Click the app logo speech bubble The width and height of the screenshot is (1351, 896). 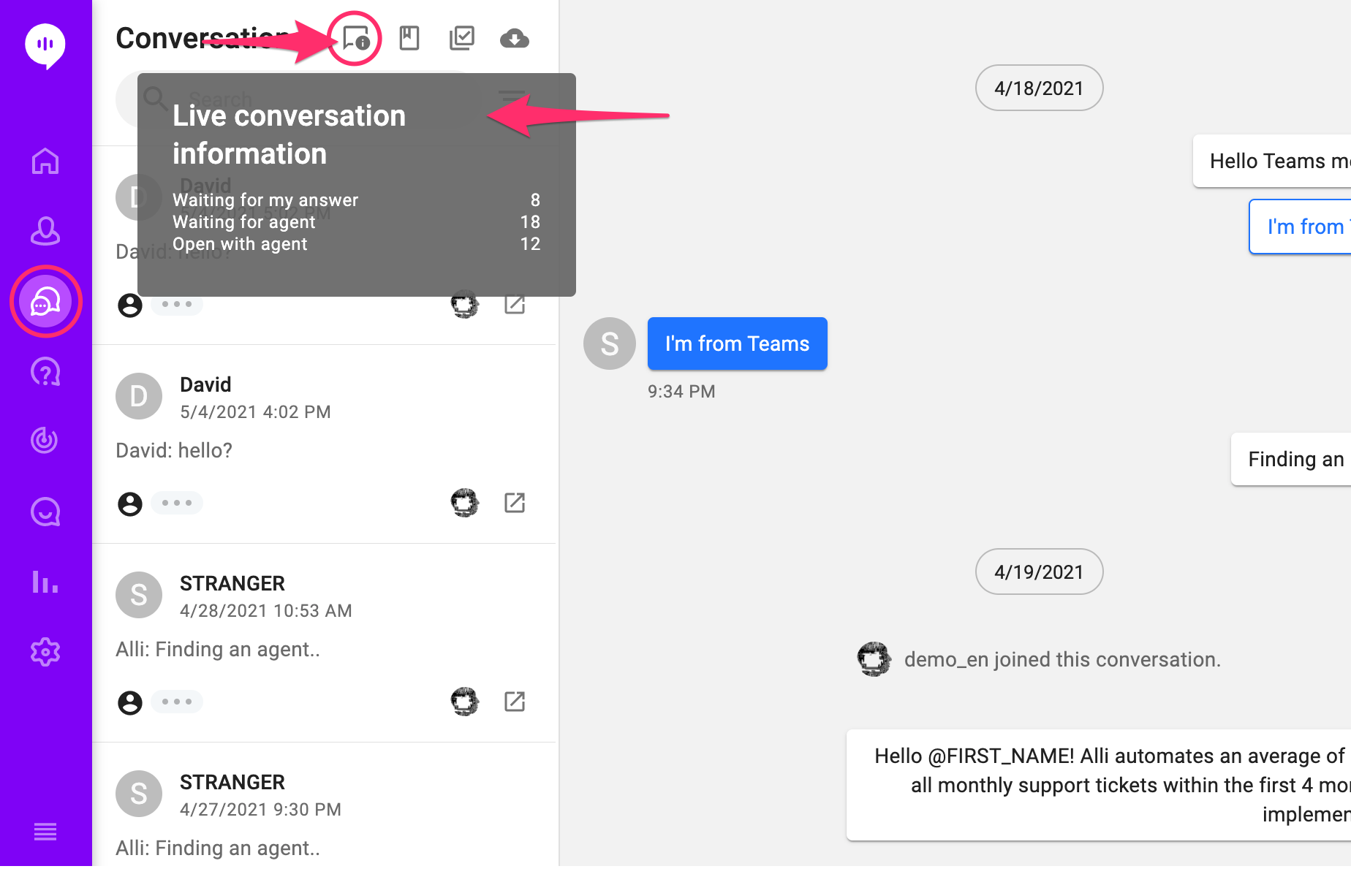(45, 45)
